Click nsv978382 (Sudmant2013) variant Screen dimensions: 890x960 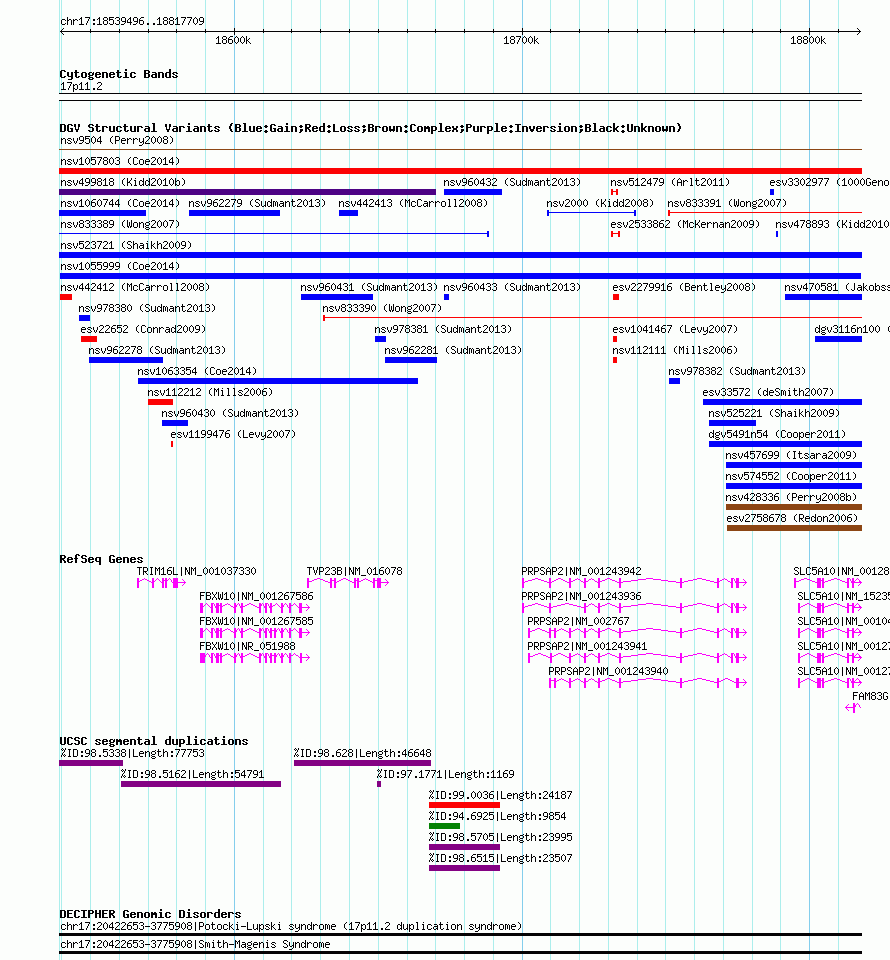(675, 381)
